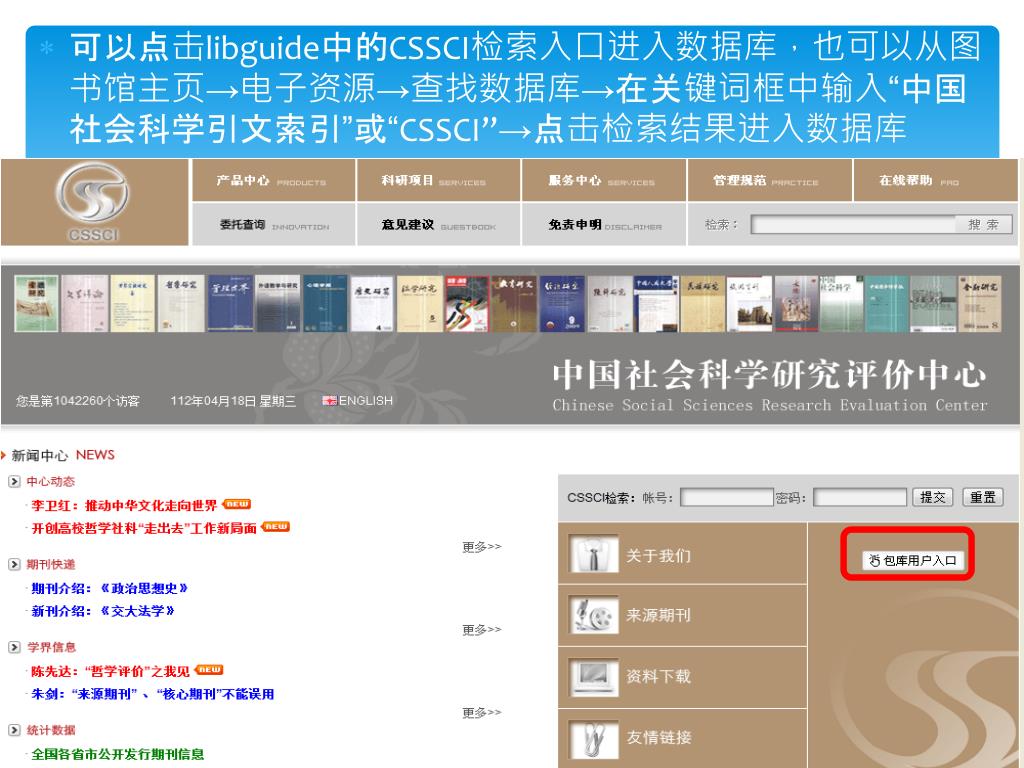Image resolution: width=1024 pixels, height=768 pixels.
Task: Click the 重置 reset button
Action: click(x=983, y=498)
